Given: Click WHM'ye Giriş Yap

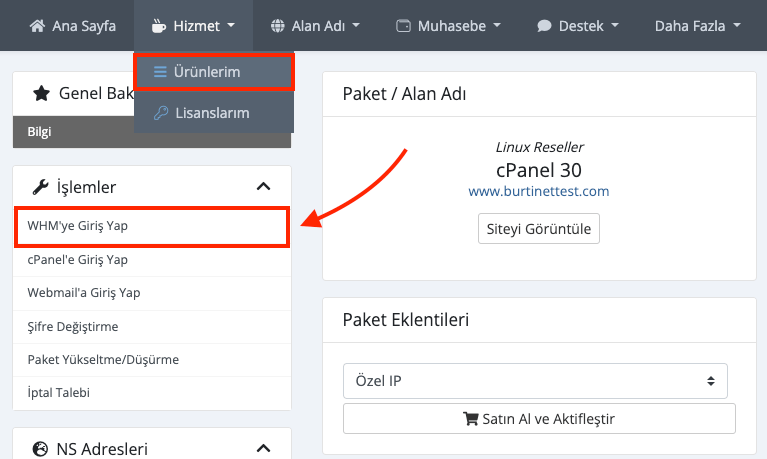Looking at the screenshot, I should click(x=78, y=226).
